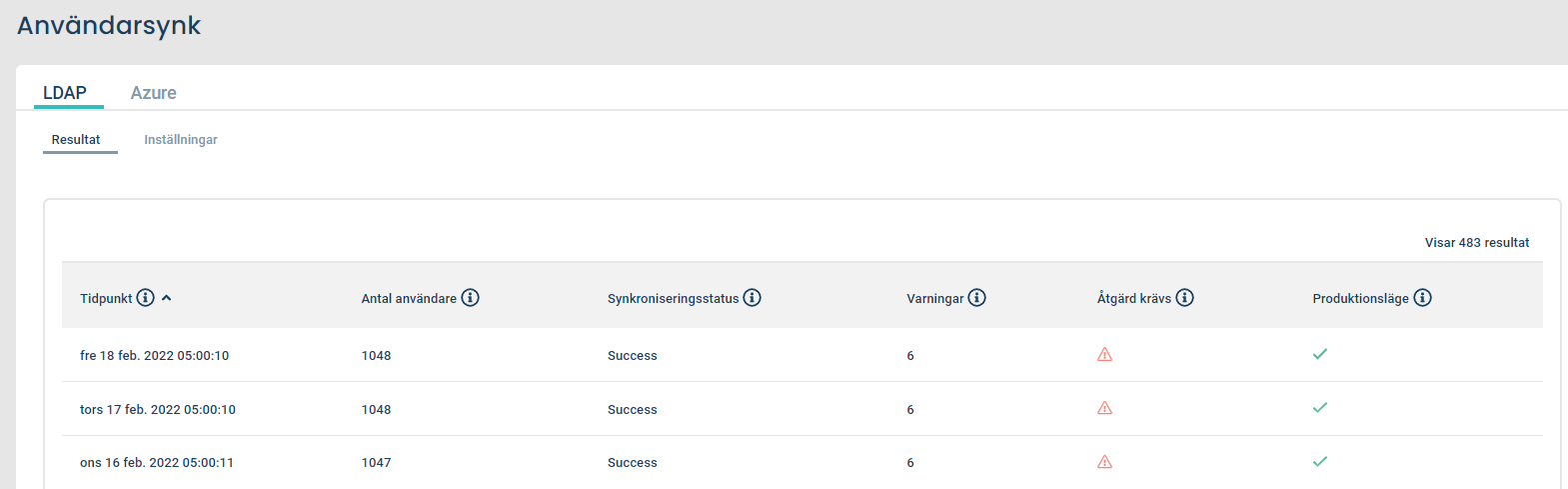Viewport: 1568px width, 489px height.
Task: Open the Synkroniseringsstatus info icon
Action: (x=753, y=298)
